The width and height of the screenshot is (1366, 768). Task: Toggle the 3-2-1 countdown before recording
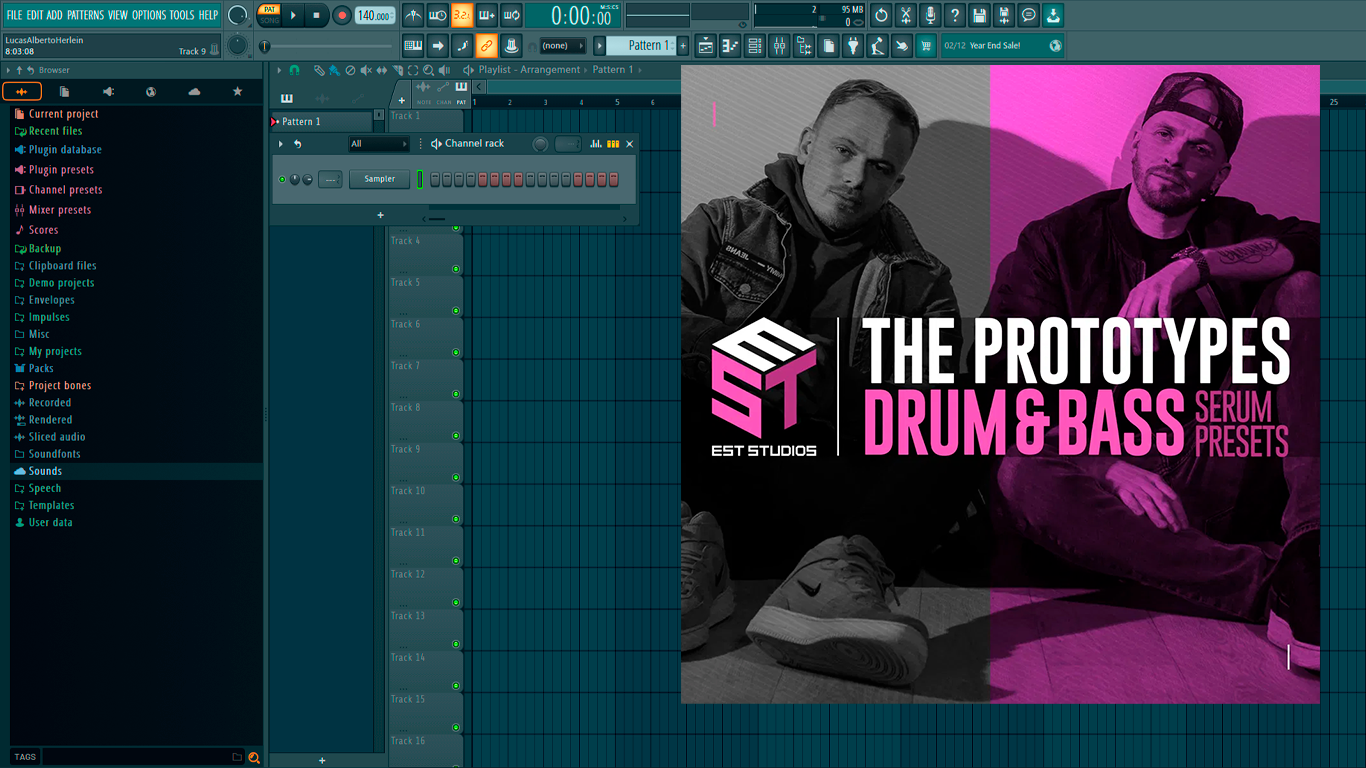[x=462, y=15]
